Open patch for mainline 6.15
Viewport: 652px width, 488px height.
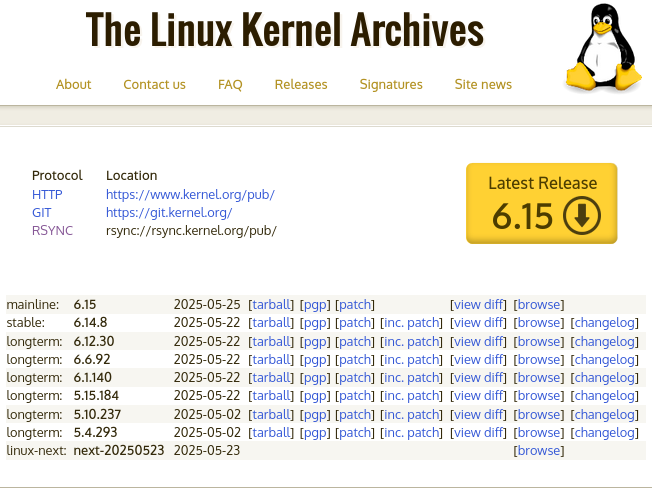click(355, 305)
